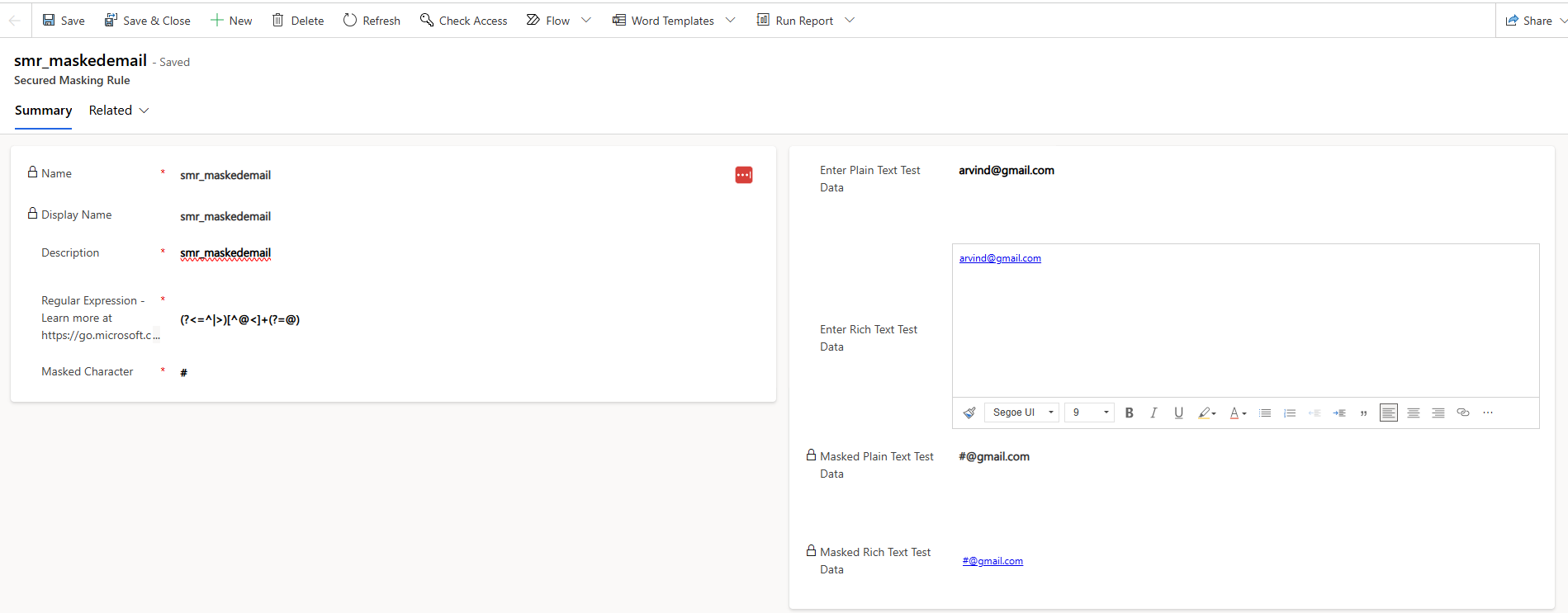Delete this masking rule

[298, 21]
